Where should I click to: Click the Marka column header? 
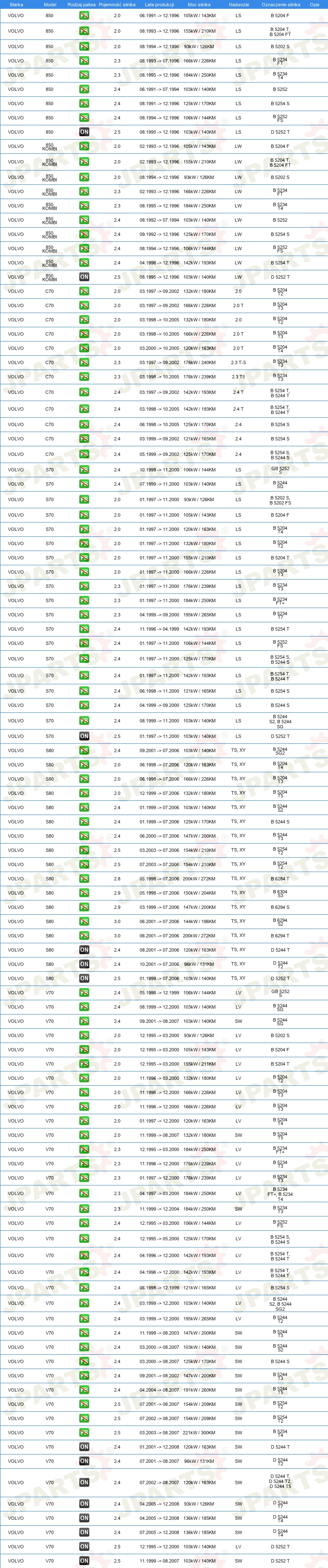coord(16,4)
